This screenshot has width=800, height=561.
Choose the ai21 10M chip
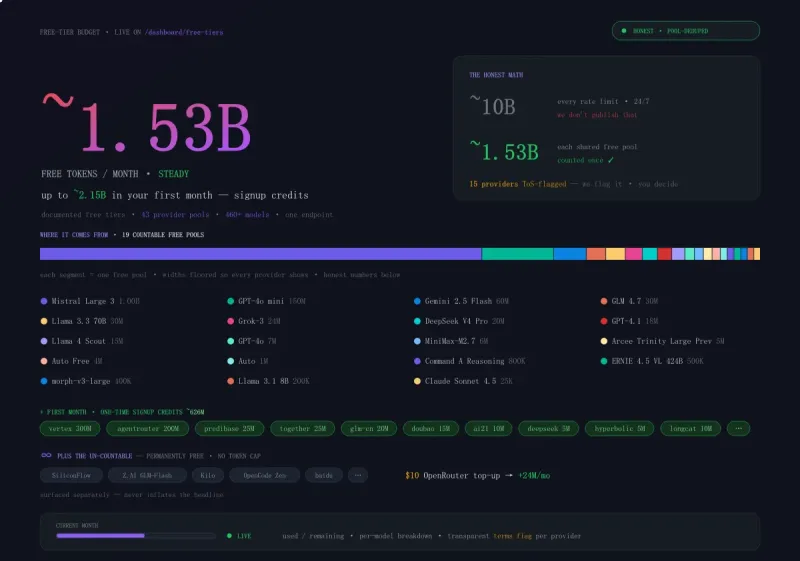coord(488,428)
